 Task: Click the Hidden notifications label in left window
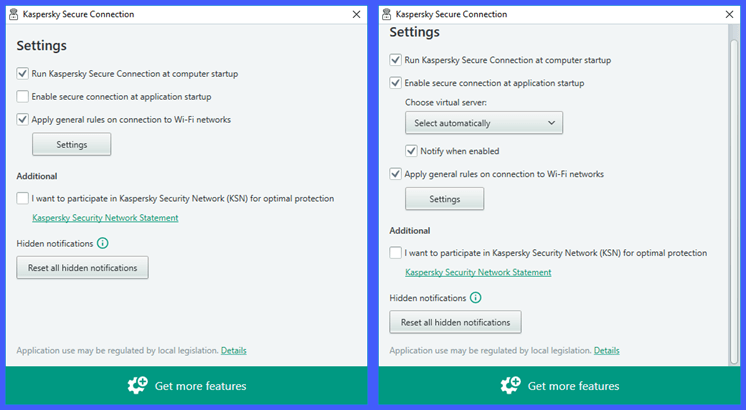pyautogui.click(x=55, y=244)
